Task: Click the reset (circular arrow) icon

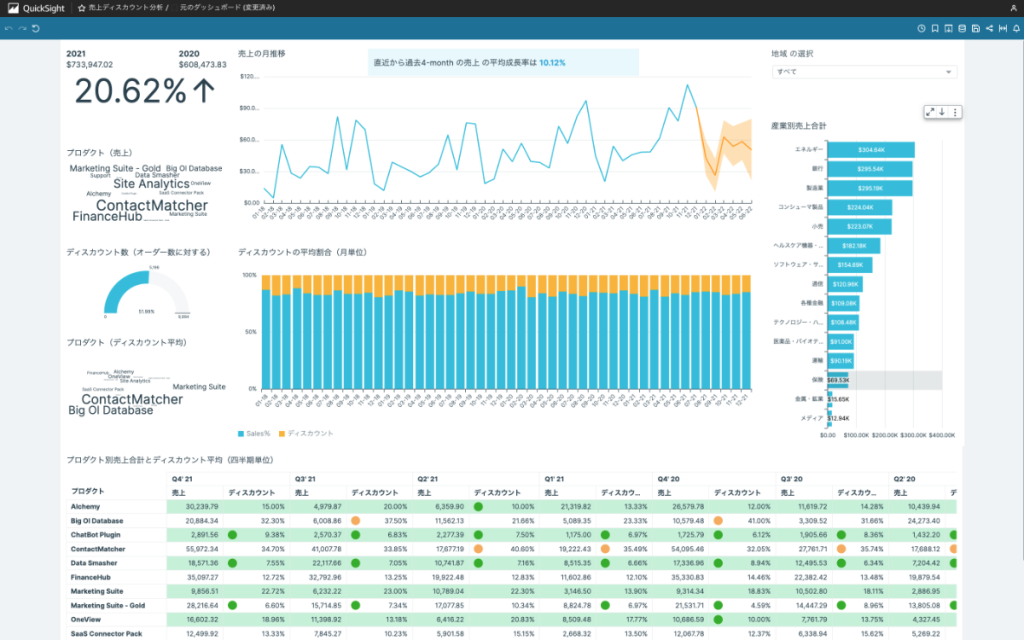Action: click(x=36, y=29)
